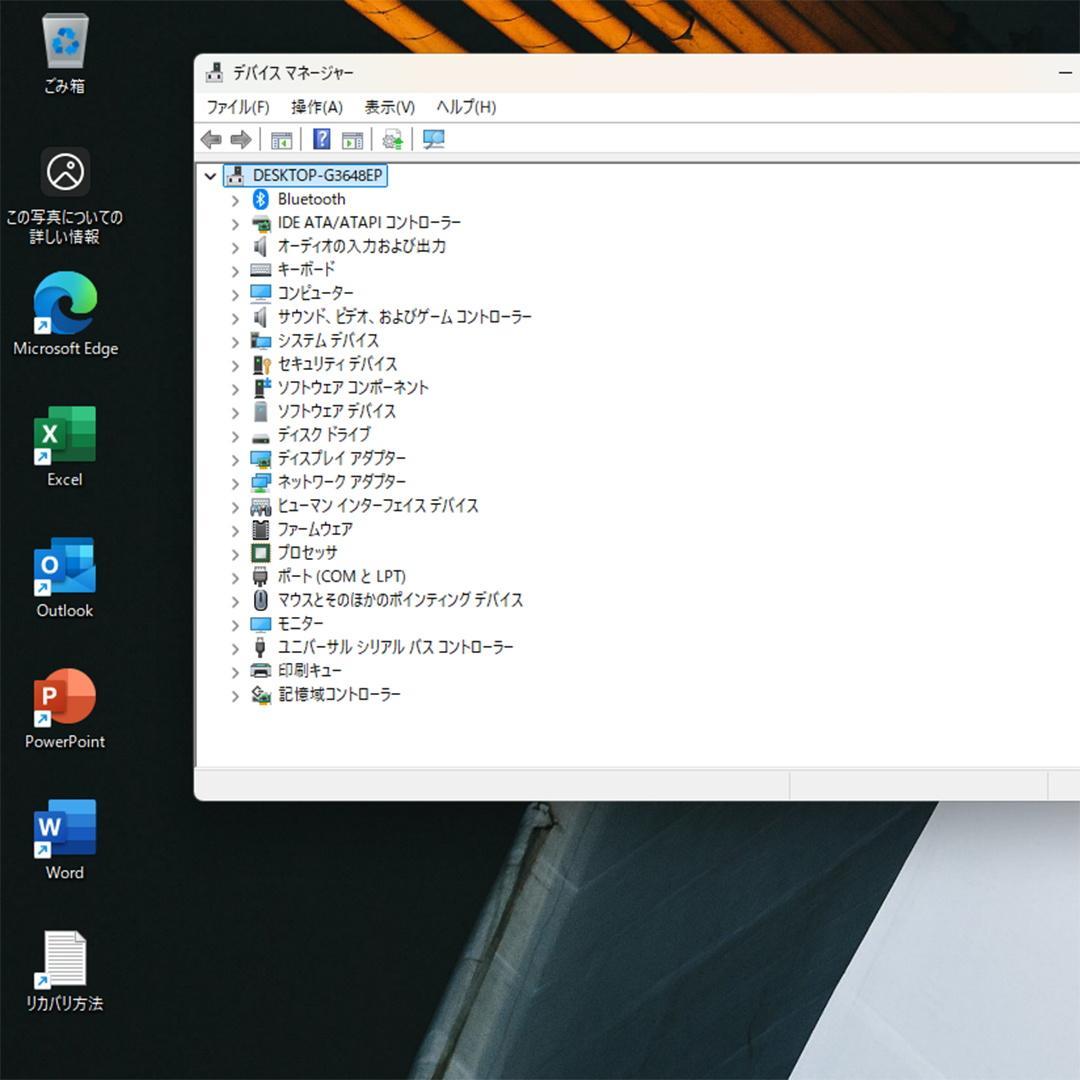Viewport: 1080px width, 1080px height.
Task: Click the Back navigation arrow in toolbar
Action: click(211, 139)
